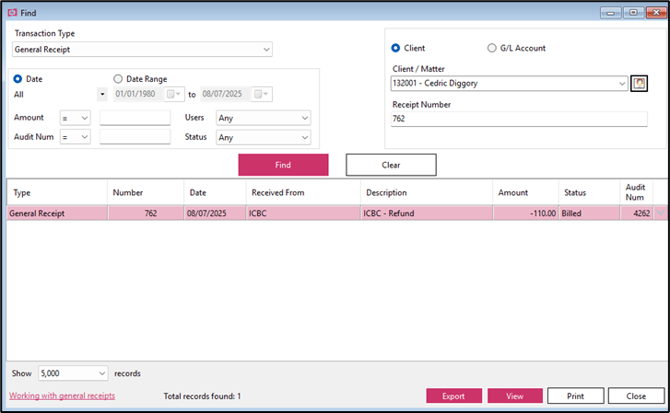Screen dimensions: 670x413
Task: Click the Receipt Number input field
Action: pyautogui.click(x=519, y=119)
